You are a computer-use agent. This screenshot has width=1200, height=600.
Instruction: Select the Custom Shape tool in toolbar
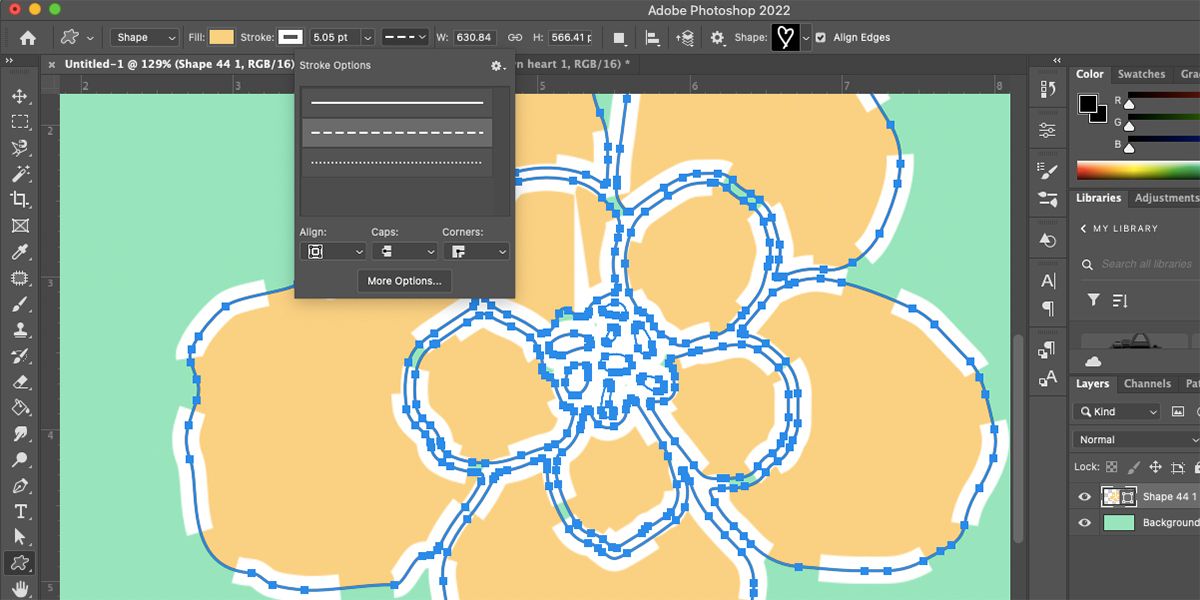(20, 563)
